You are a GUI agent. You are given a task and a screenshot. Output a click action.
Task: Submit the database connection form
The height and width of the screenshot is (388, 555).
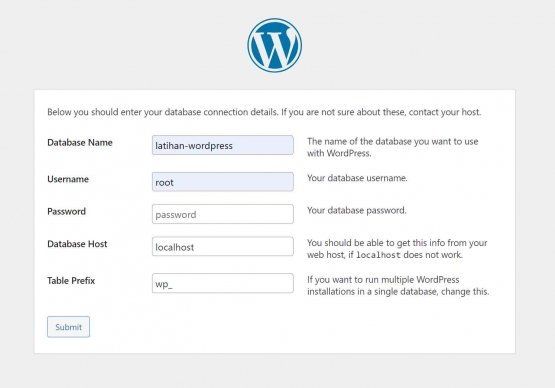tap(68, 327)
